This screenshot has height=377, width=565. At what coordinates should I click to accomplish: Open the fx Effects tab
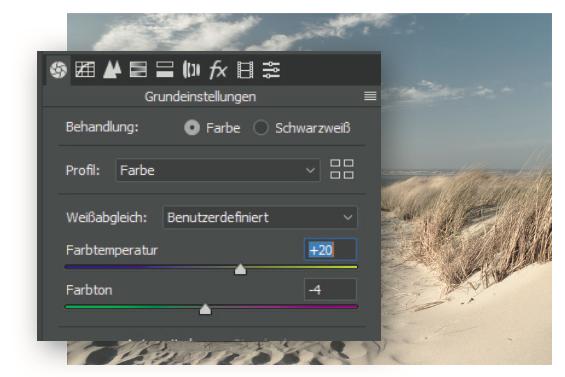218,70
